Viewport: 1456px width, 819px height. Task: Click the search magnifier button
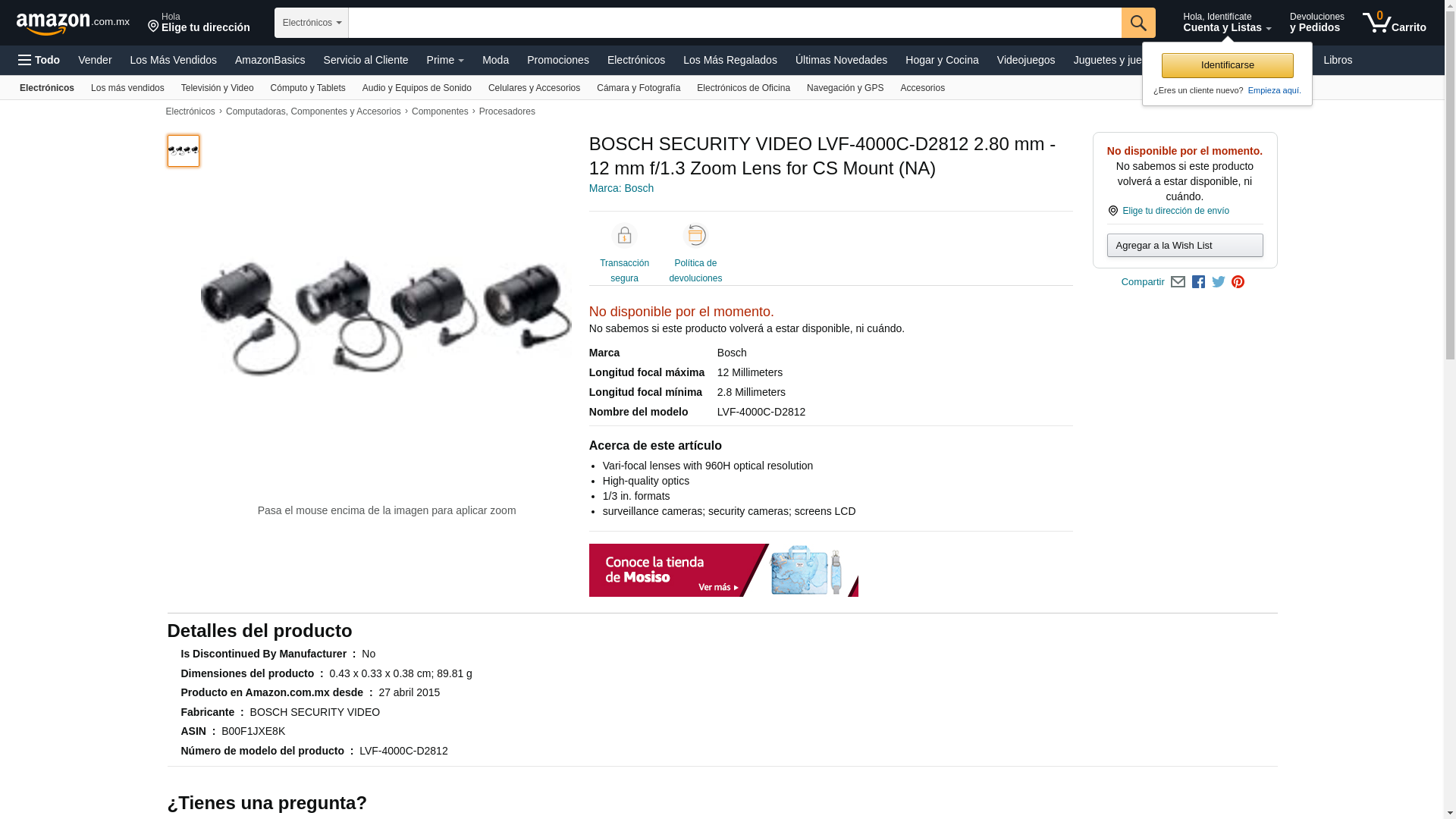pyautogui.click(x=1138, y=23)
